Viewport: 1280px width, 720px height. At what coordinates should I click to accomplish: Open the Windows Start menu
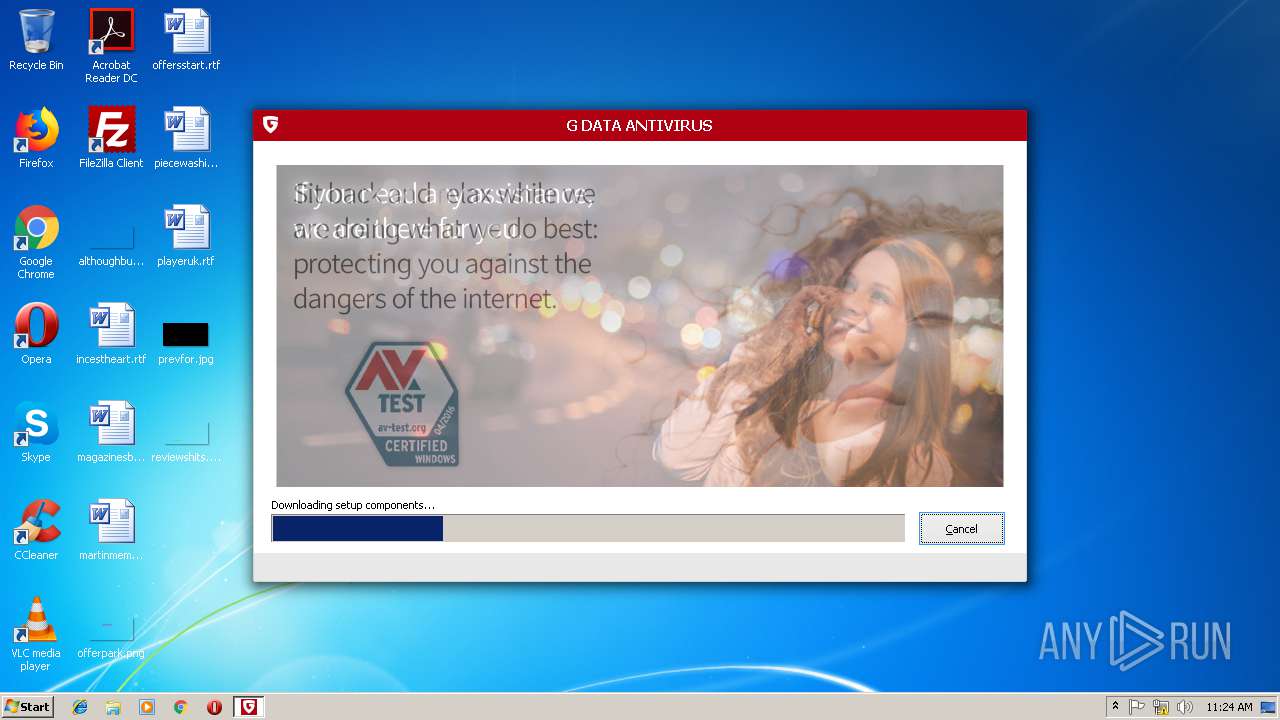click(28, 706)
